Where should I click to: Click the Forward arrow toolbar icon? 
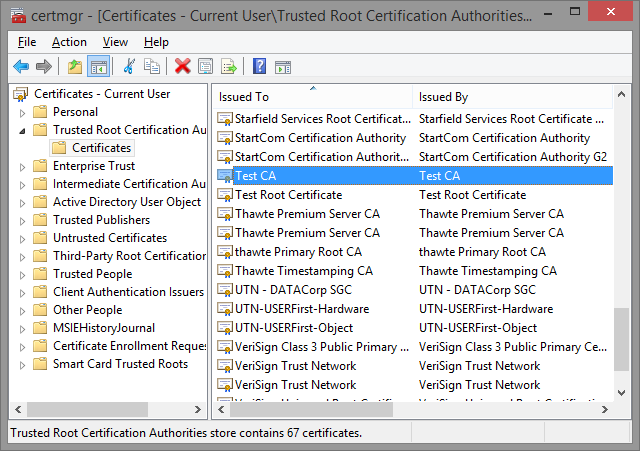tap(44, 67)
